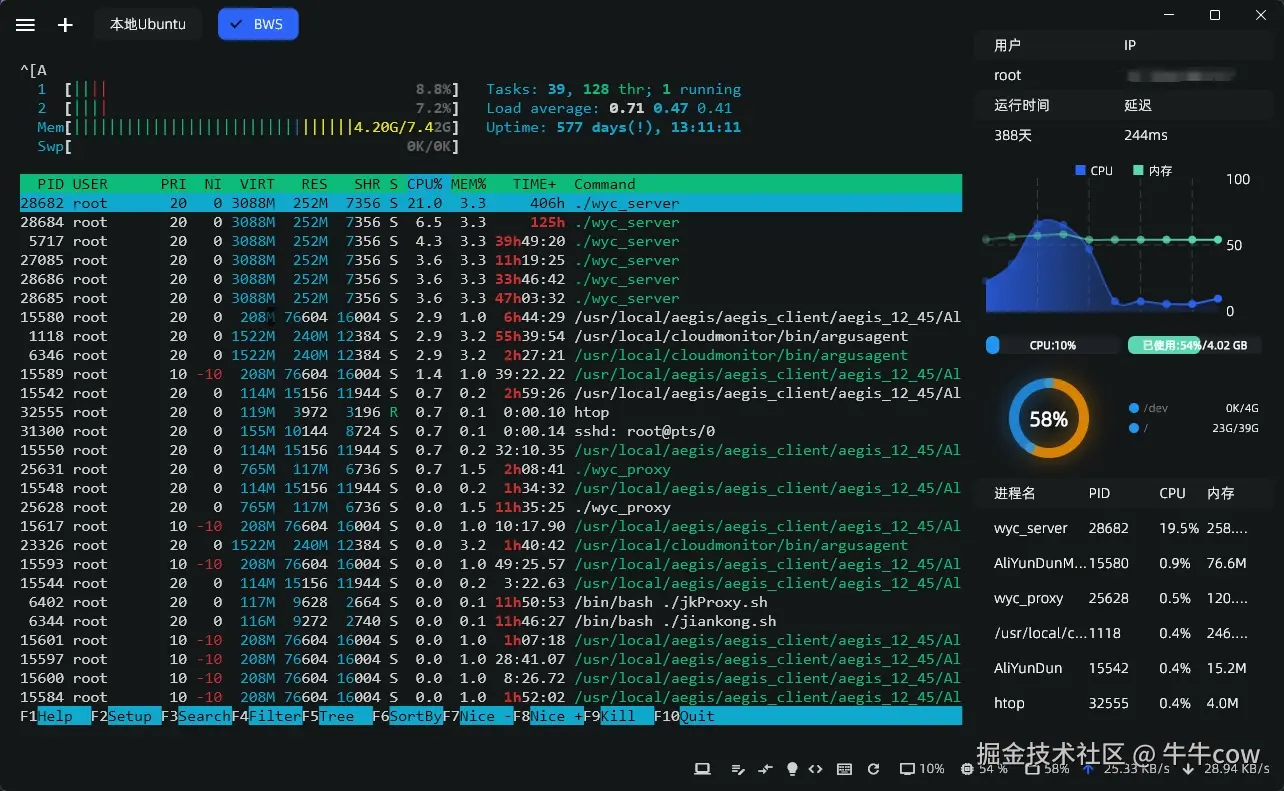Screen dimensions: 1284x791
Task: Click the 388天 uptime value
Action: pos(1013,135)
